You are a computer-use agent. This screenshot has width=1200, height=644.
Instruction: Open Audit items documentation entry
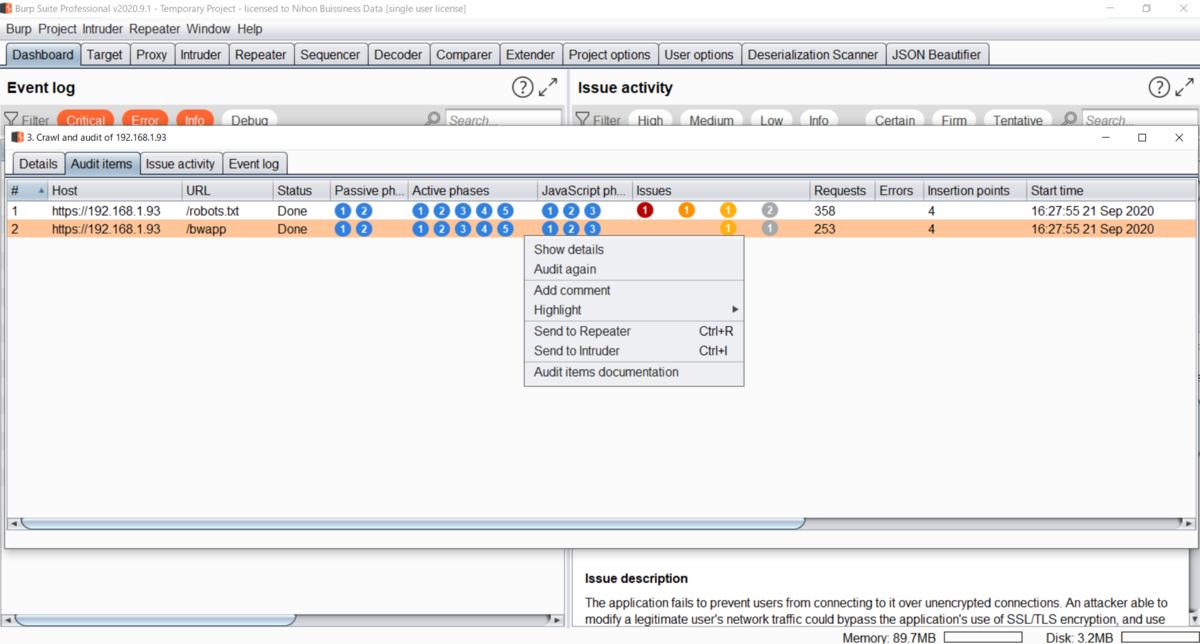(x=634, y=372)
